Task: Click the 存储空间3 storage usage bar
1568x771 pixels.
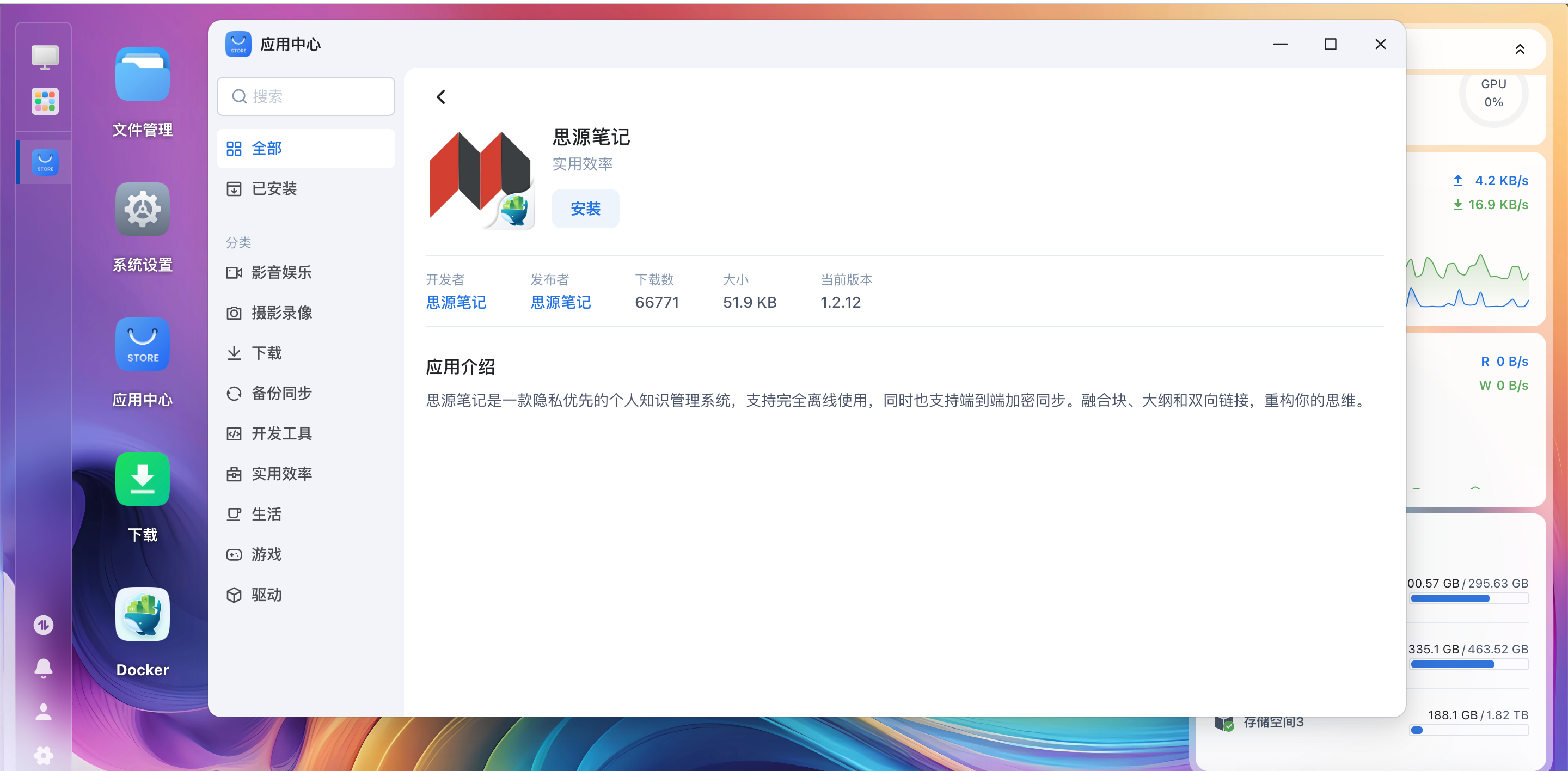Action: 1468,730
